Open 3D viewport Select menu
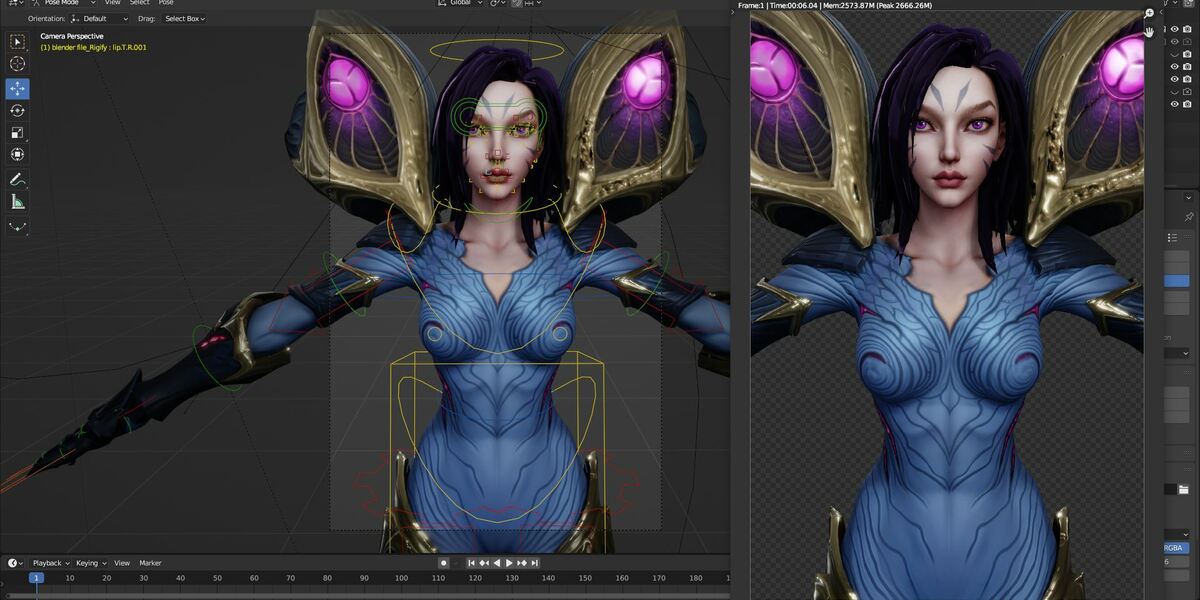 click(139, 3)
